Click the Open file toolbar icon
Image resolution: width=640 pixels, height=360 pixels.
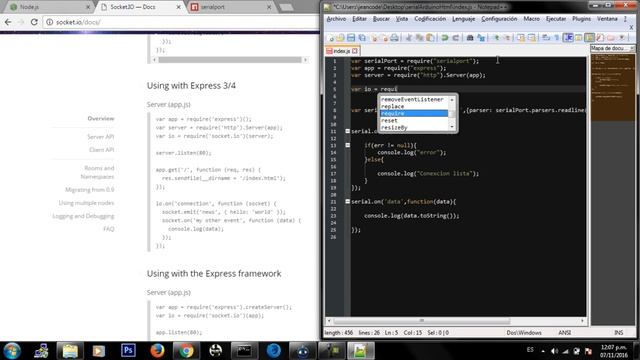pos(340,38)
